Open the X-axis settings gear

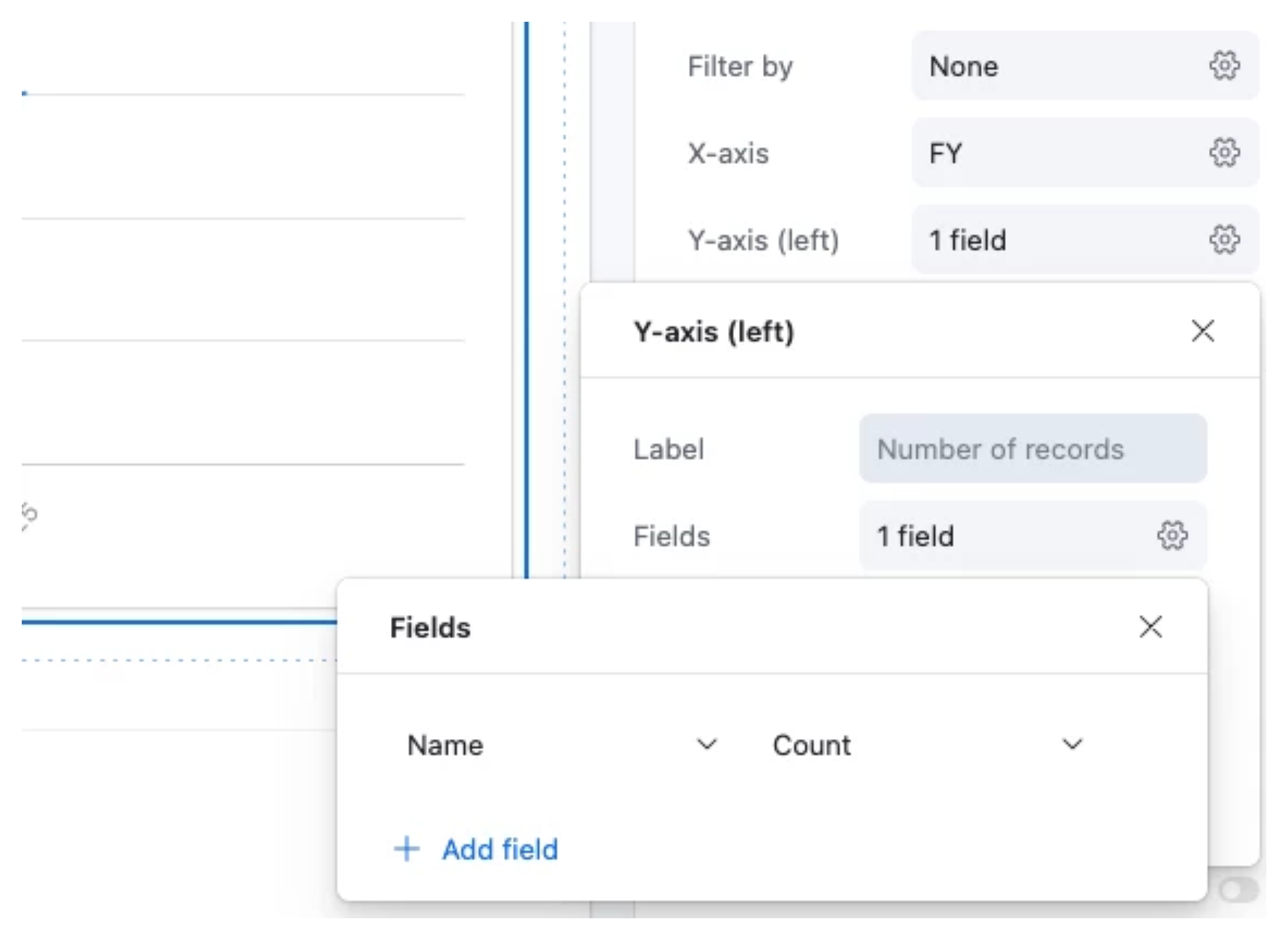click(1224, 154)
